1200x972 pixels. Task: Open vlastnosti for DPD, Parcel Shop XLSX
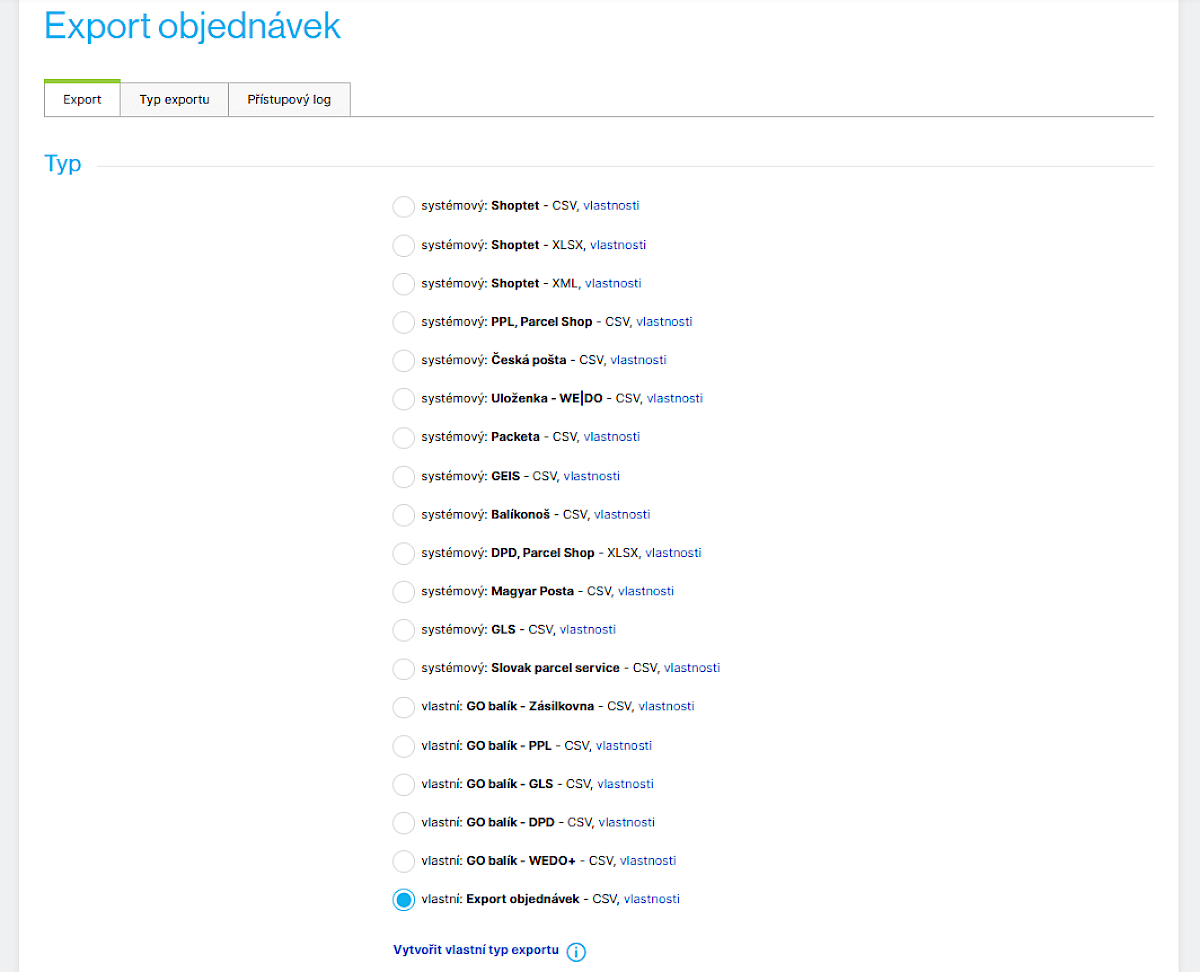673,553
